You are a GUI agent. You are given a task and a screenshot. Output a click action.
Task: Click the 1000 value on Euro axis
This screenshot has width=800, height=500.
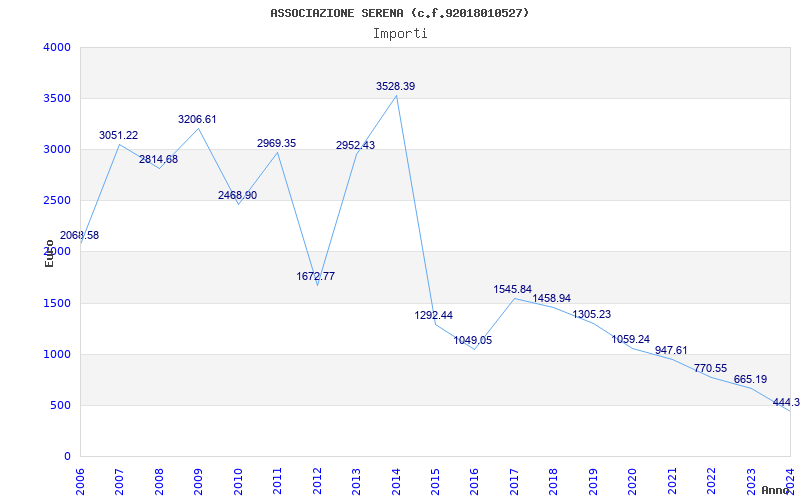click(58, 355)
